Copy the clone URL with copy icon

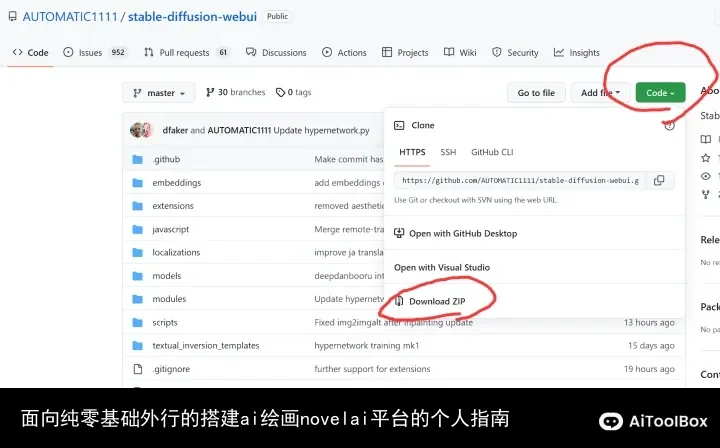pos(659,180)
